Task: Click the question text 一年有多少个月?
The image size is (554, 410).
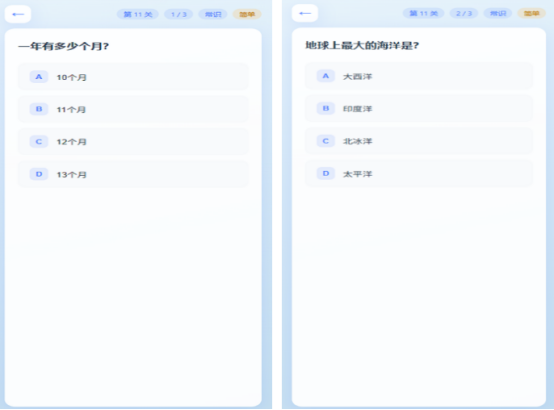Action: pos(64,46)
